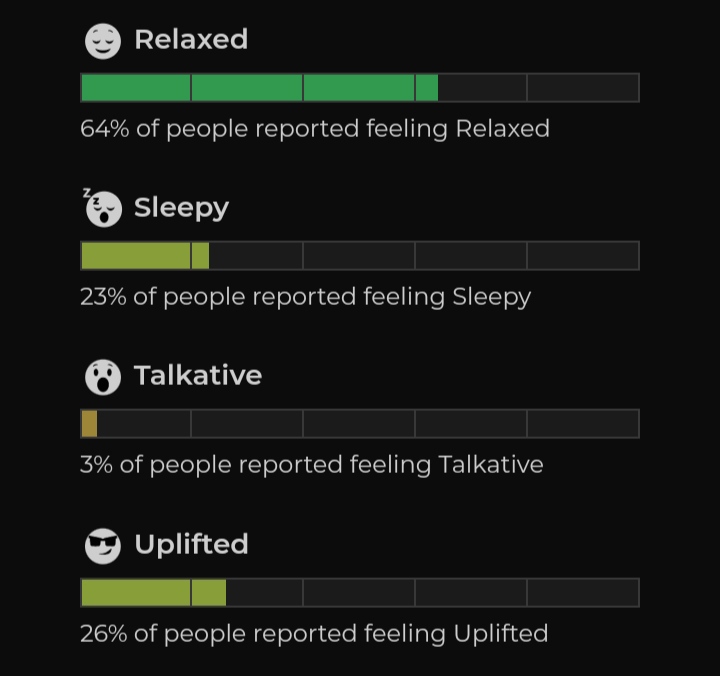Viewport: 720px width, 676px height.
Task: Click the Uplifted sunglasses emoji icon
Action: coord(102,546)
